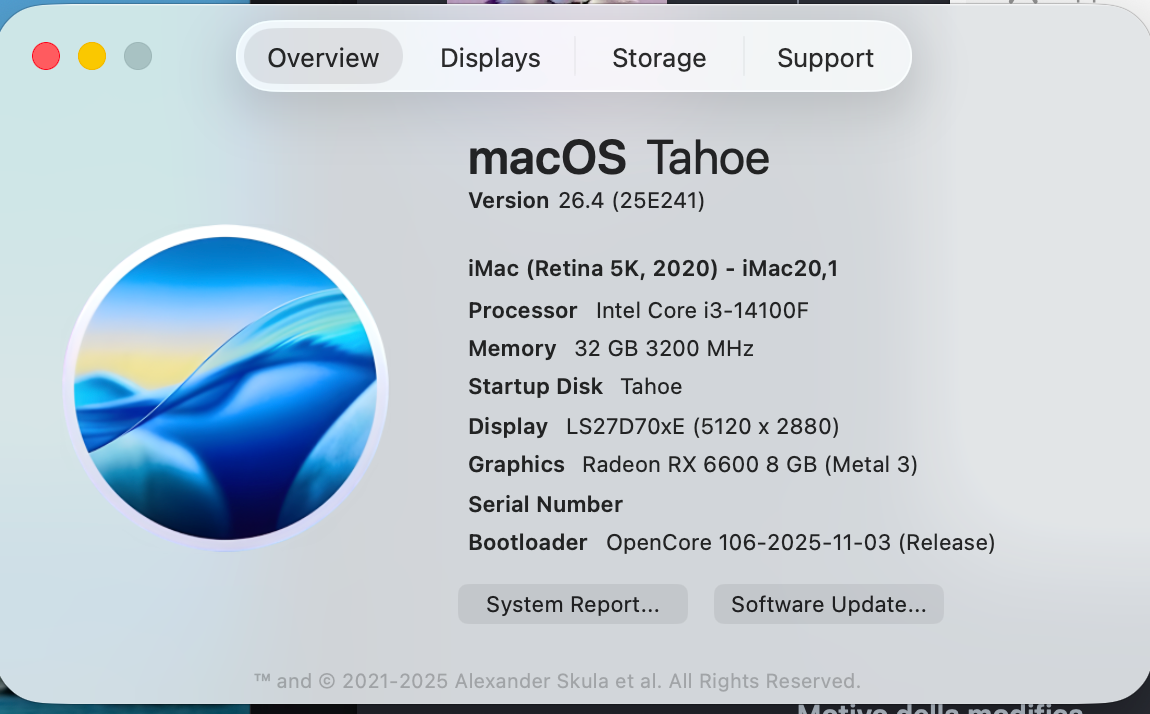Click the macOS Tahoe title text

click(x=618, y=158)
